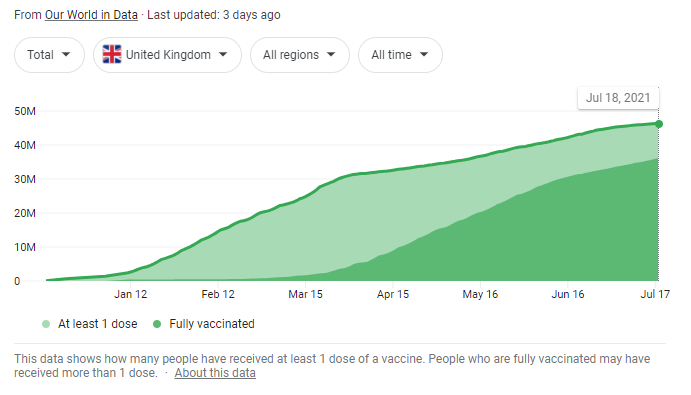Open the United Kingdom country dropdown
Viewport: 691px width, 395px height.
[x=167, y=55]
